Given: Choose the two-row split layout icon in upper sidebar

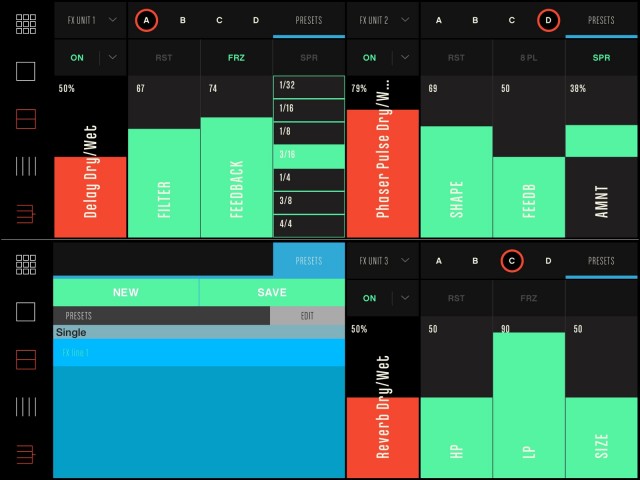Looking at the screenshot, I should pyautogui.click(x=26, y=119).
